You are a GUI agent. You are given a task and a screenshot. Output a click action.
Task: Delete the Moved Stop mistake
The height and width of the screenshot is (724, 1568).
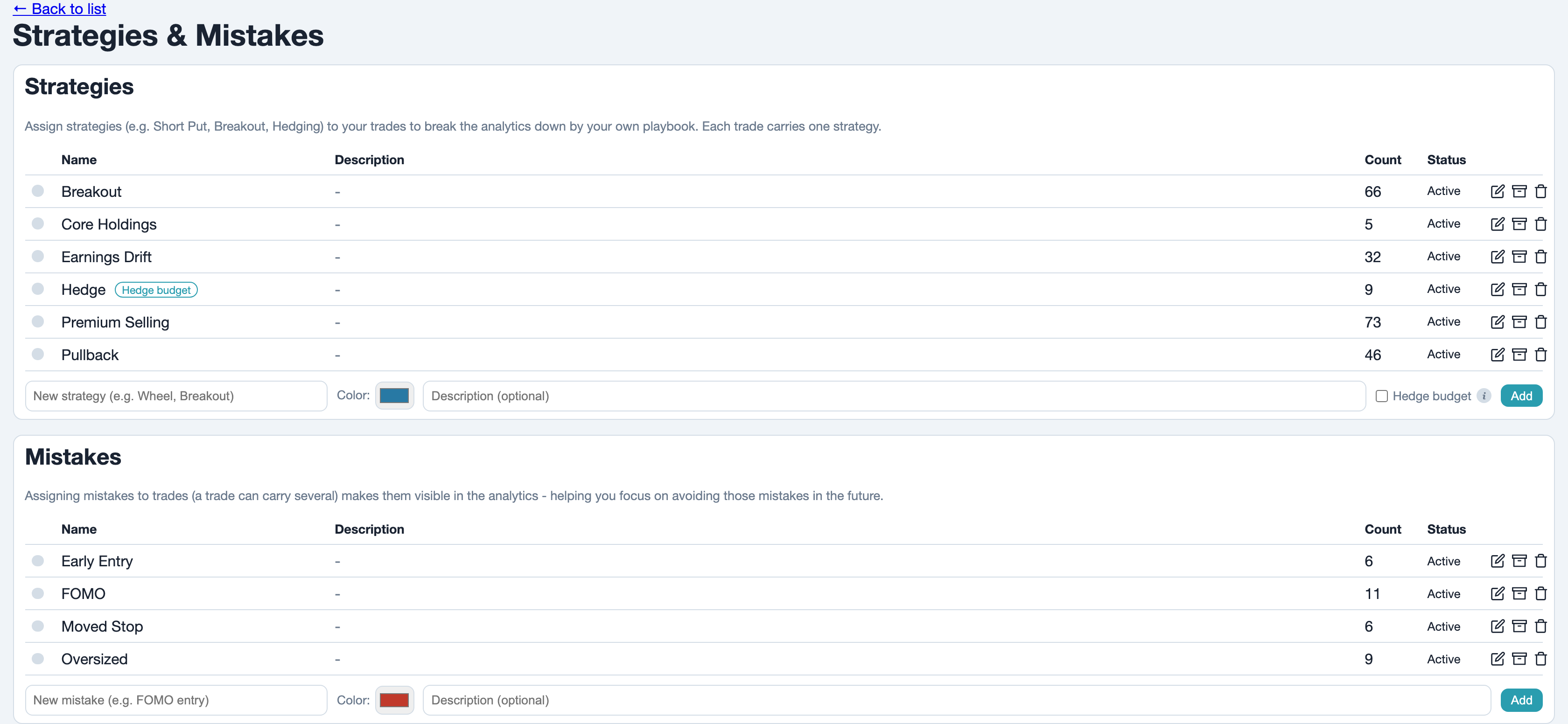pos(1540,627)
